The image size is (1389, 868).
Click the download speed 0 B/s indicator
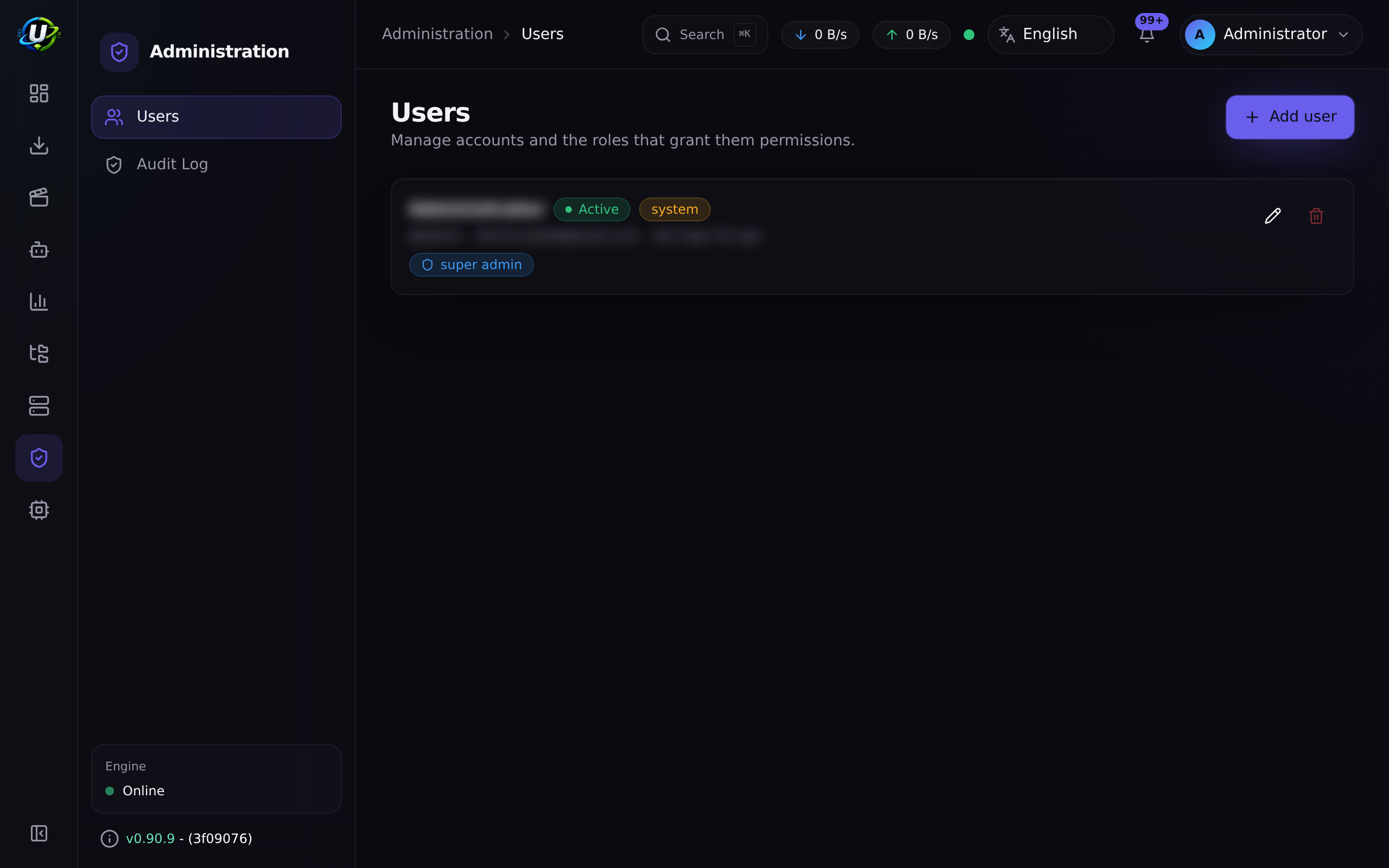tap(820, 34)
